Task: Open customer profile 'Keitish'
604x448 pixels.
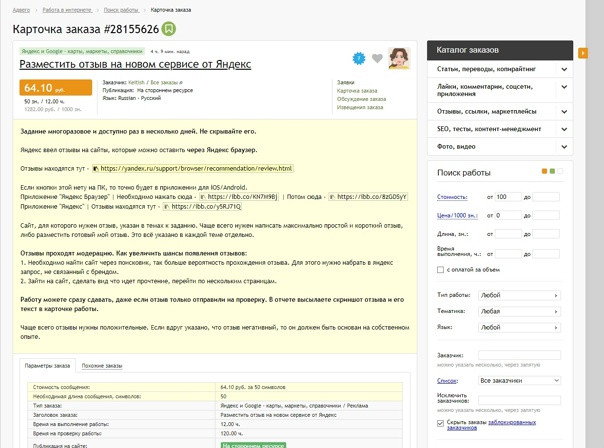Action: pos(136,82)
